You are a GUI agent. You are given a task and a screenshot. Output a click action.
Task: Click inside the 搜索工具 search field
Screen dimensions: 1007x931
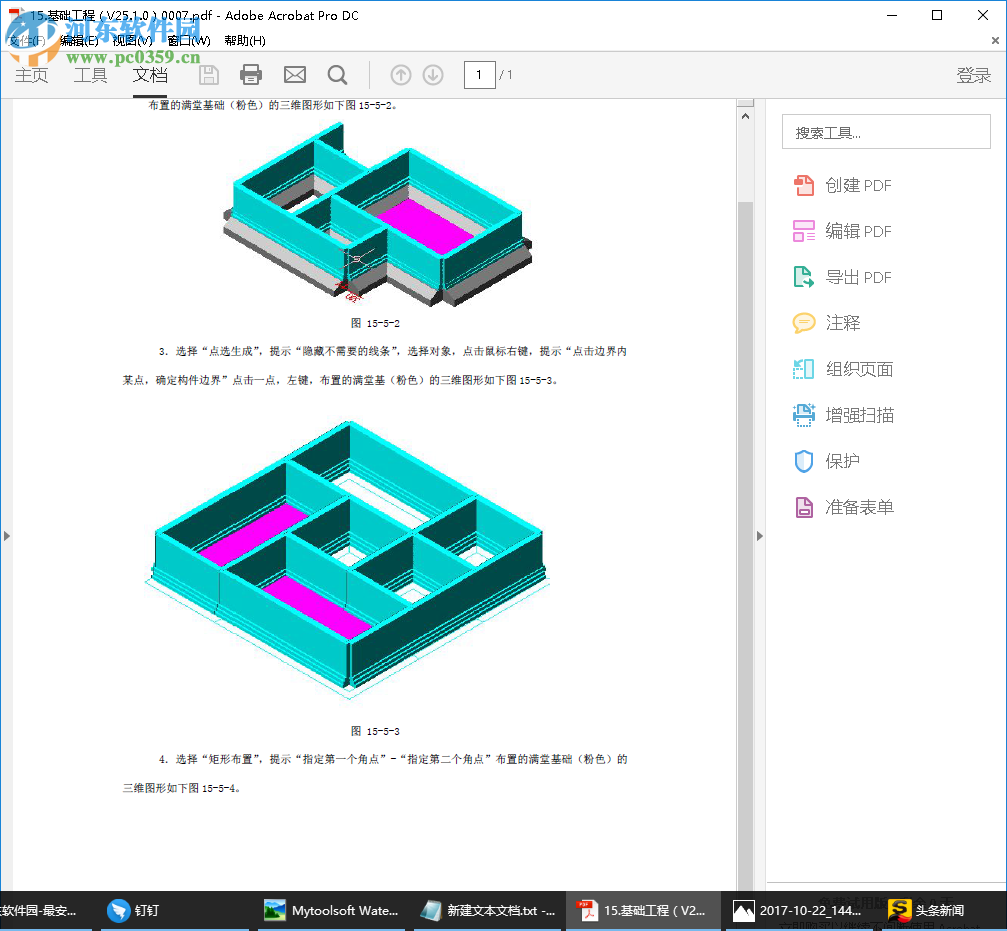click(x=885, y=131)
